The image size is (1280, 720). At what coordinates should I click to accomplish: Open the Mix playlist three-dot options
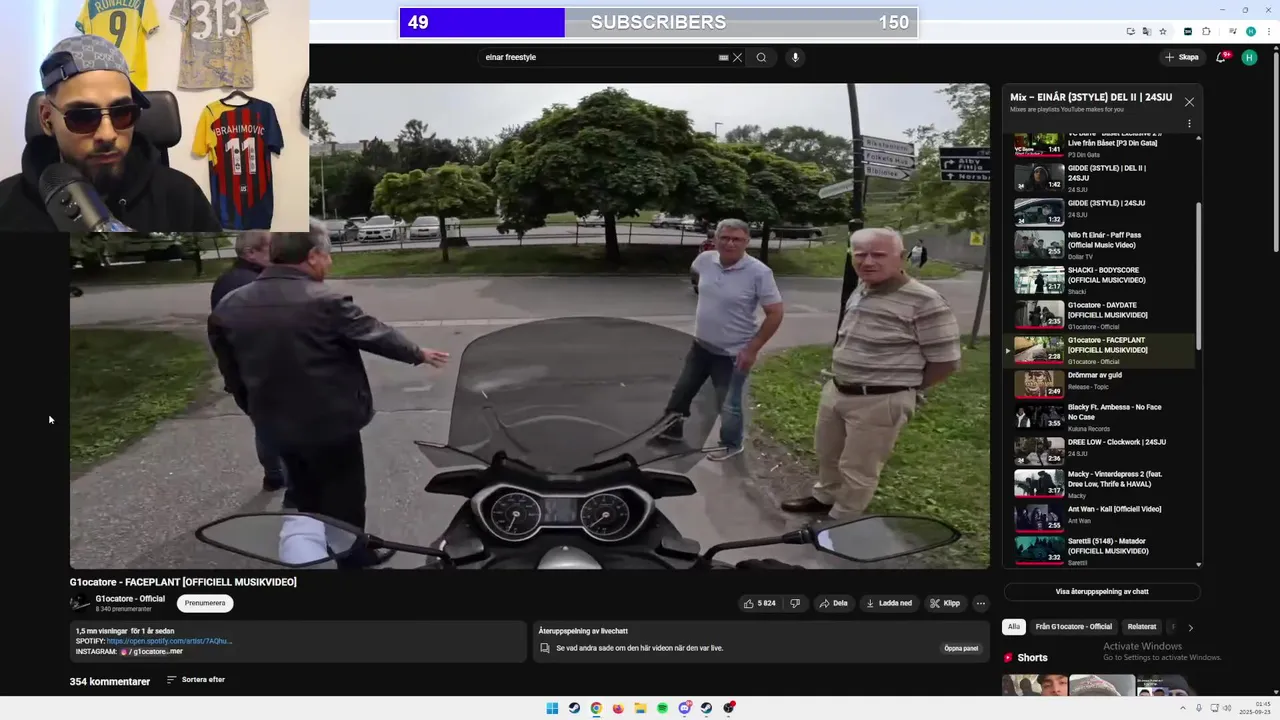coord(1189,124)
